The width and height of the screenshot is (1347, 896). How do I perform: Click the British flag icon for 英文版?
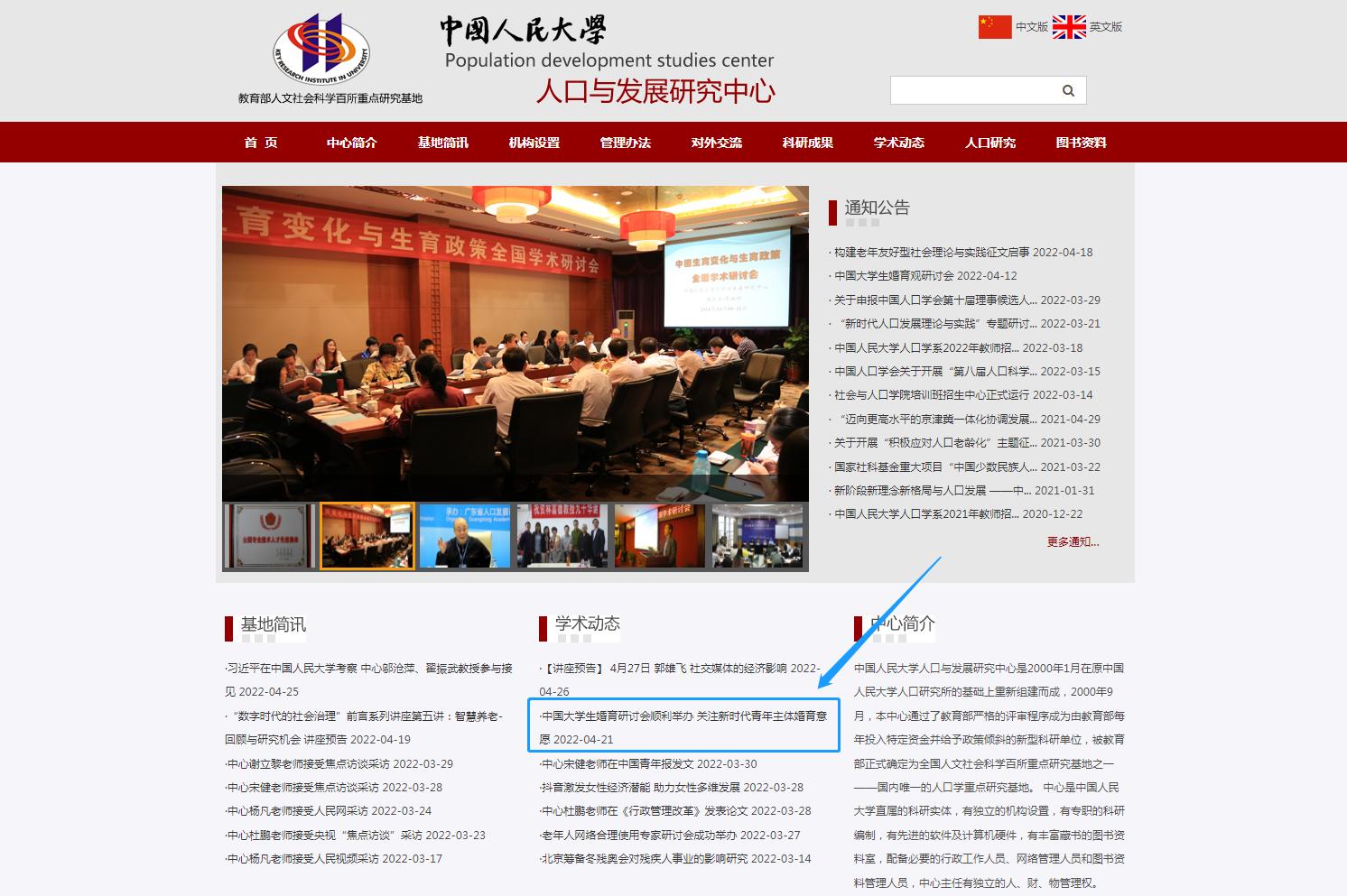click(1070, 27)
